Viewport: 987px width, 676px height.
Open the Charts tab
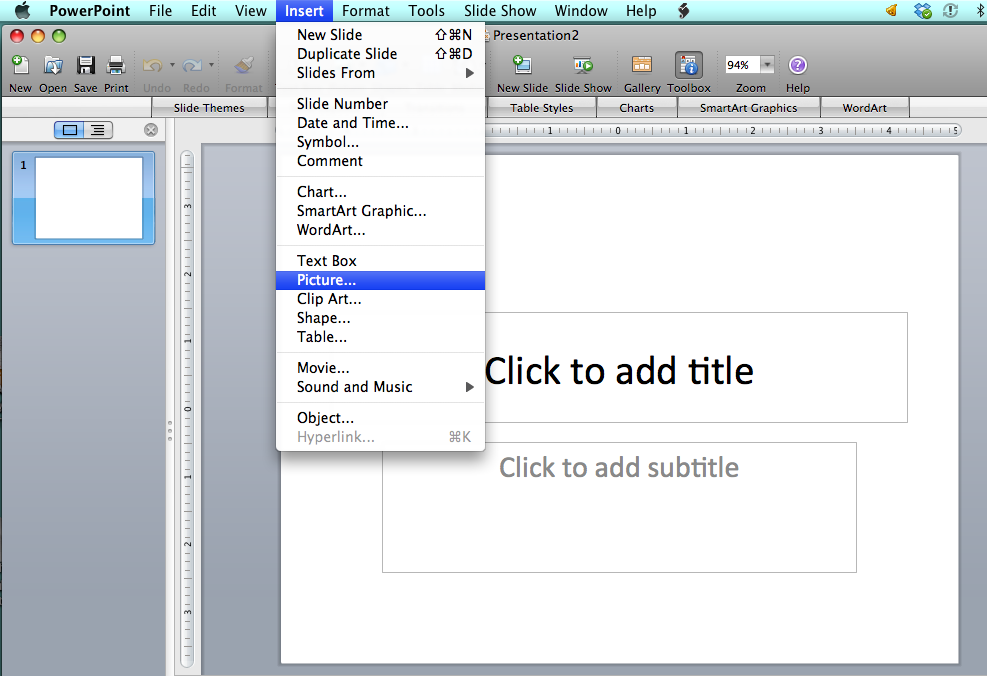tap(636, 108)
